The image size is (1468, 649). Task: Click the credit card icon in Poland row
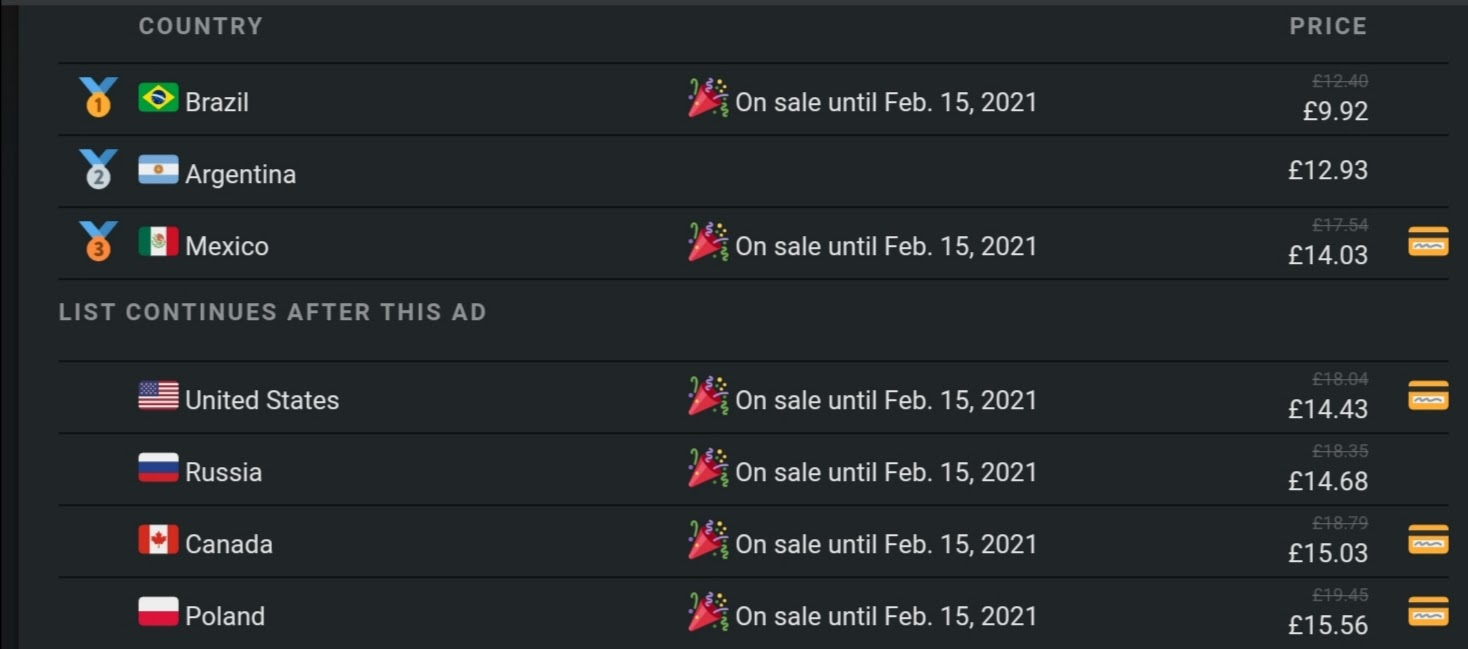click(x=1428, y=612)
